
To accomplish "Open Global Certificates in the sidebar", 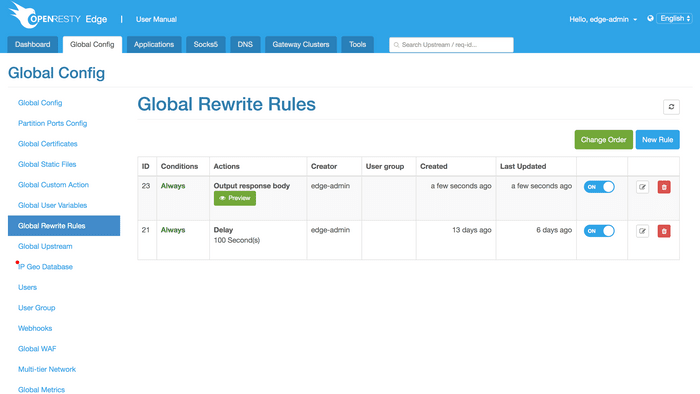I will (48, 144).
